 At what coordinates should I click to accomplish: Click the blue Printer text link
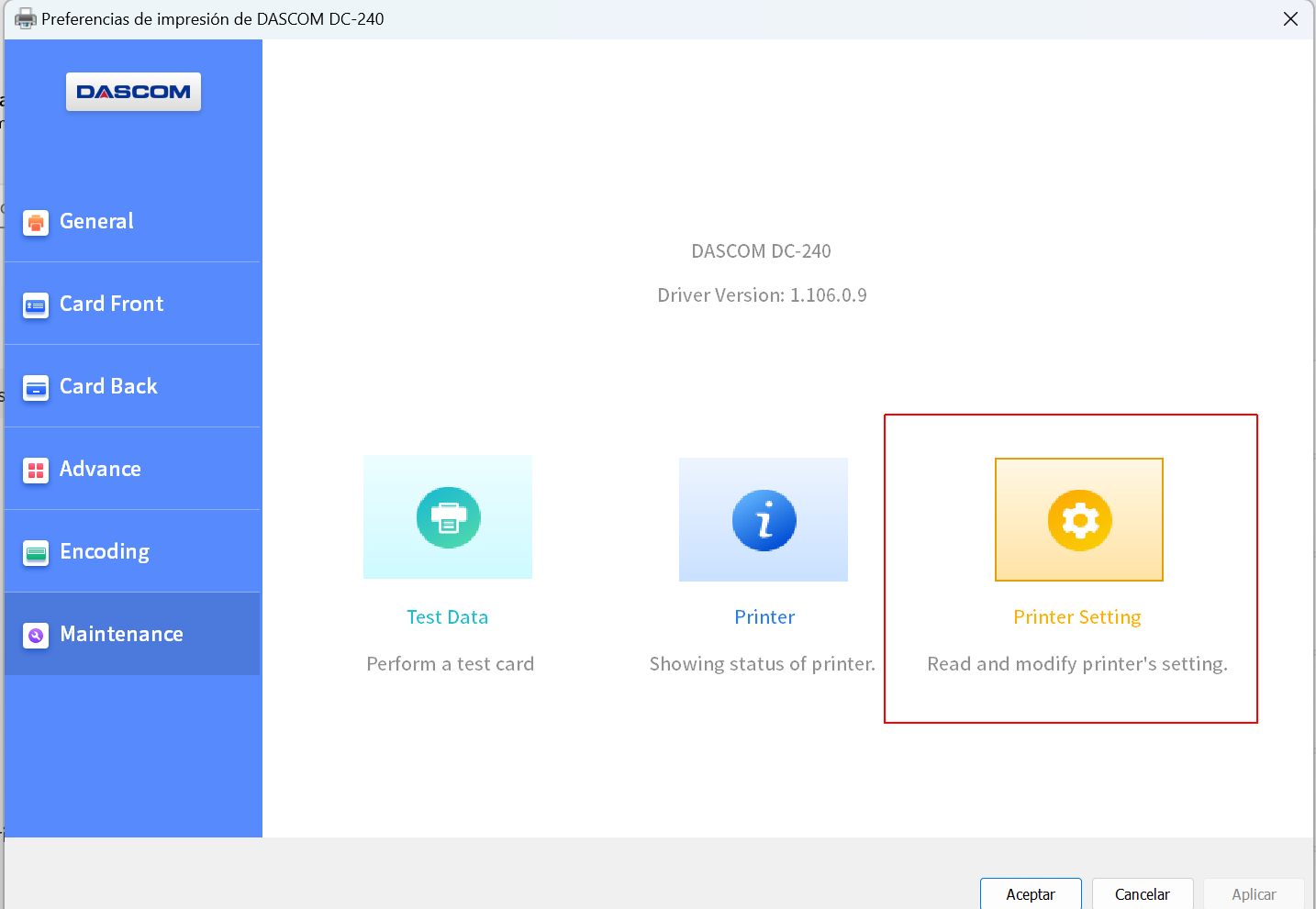(x=764, y=617)
